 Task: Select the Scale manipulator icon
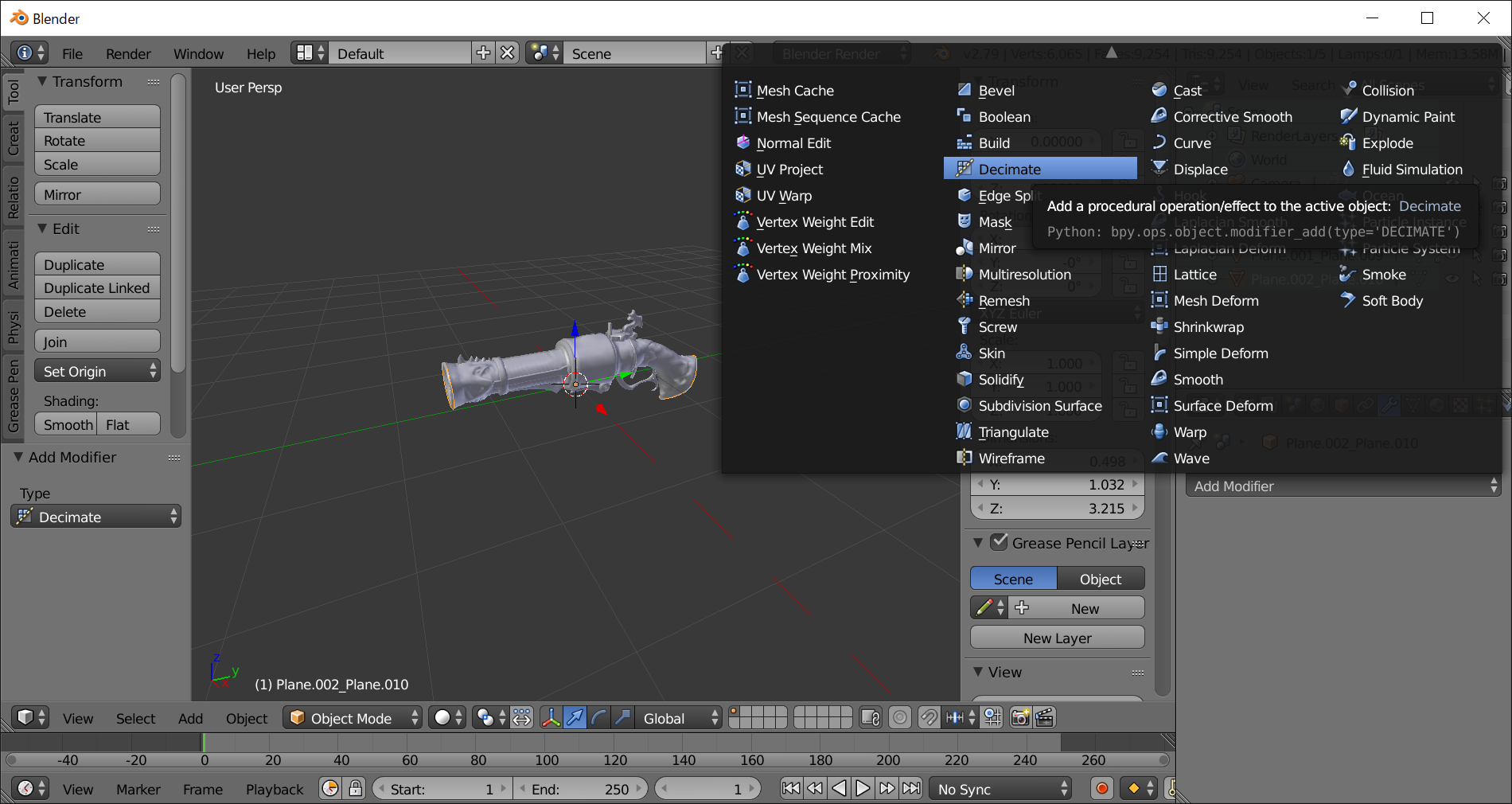(x=623, y=717)
